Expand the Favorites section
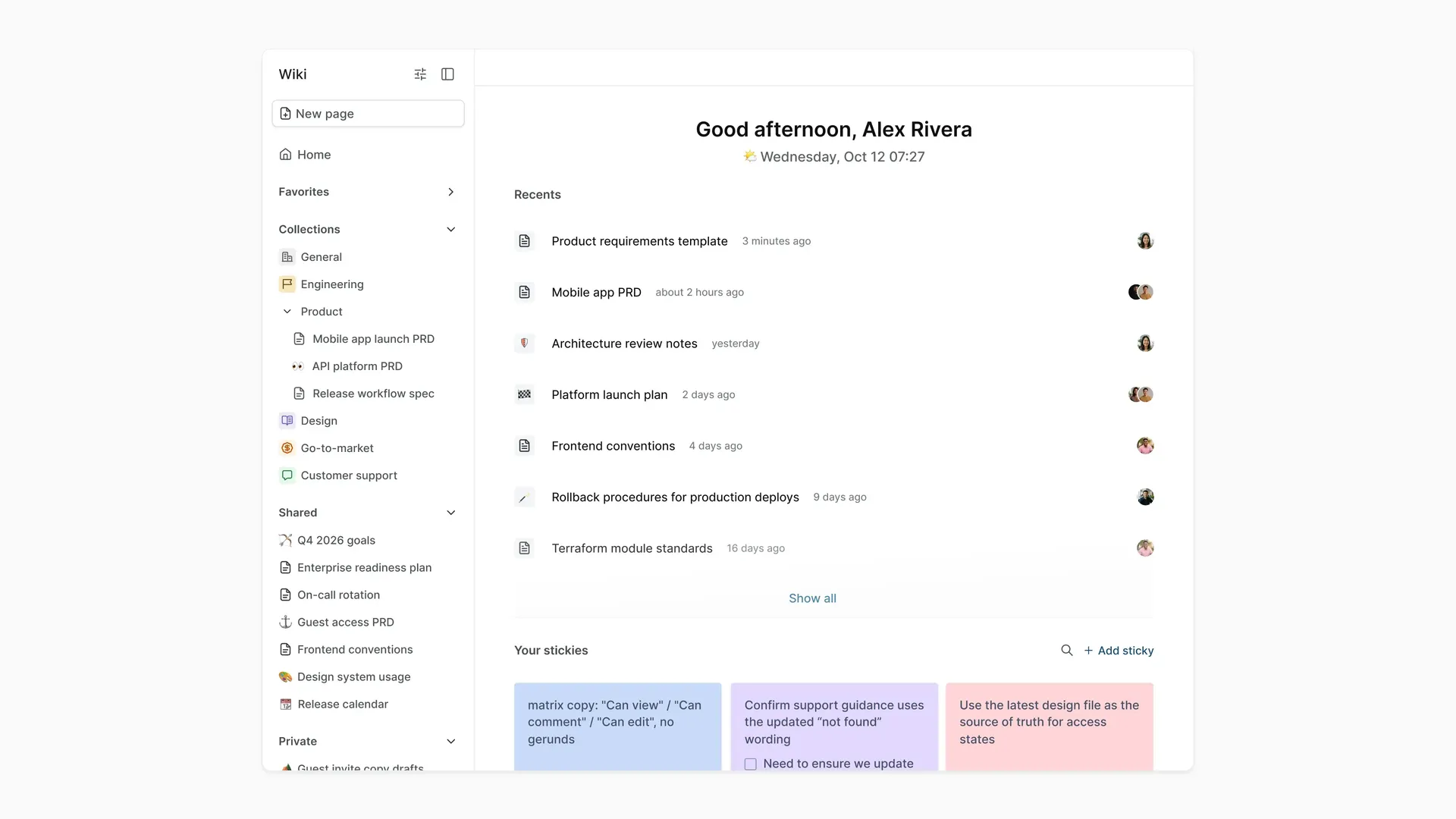The width and height of the screenshot is (1456, 819). 450,192
